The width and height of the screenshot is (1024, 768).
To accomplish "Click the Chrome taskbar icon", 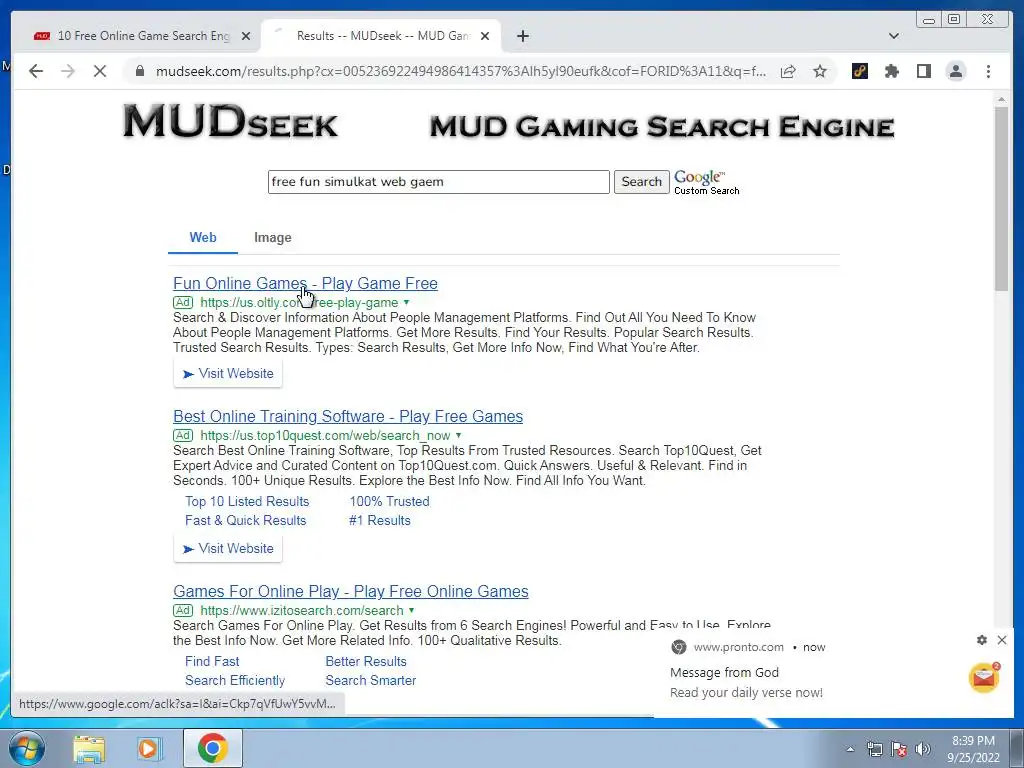I will pyautogui.click(x=213, y=748).
